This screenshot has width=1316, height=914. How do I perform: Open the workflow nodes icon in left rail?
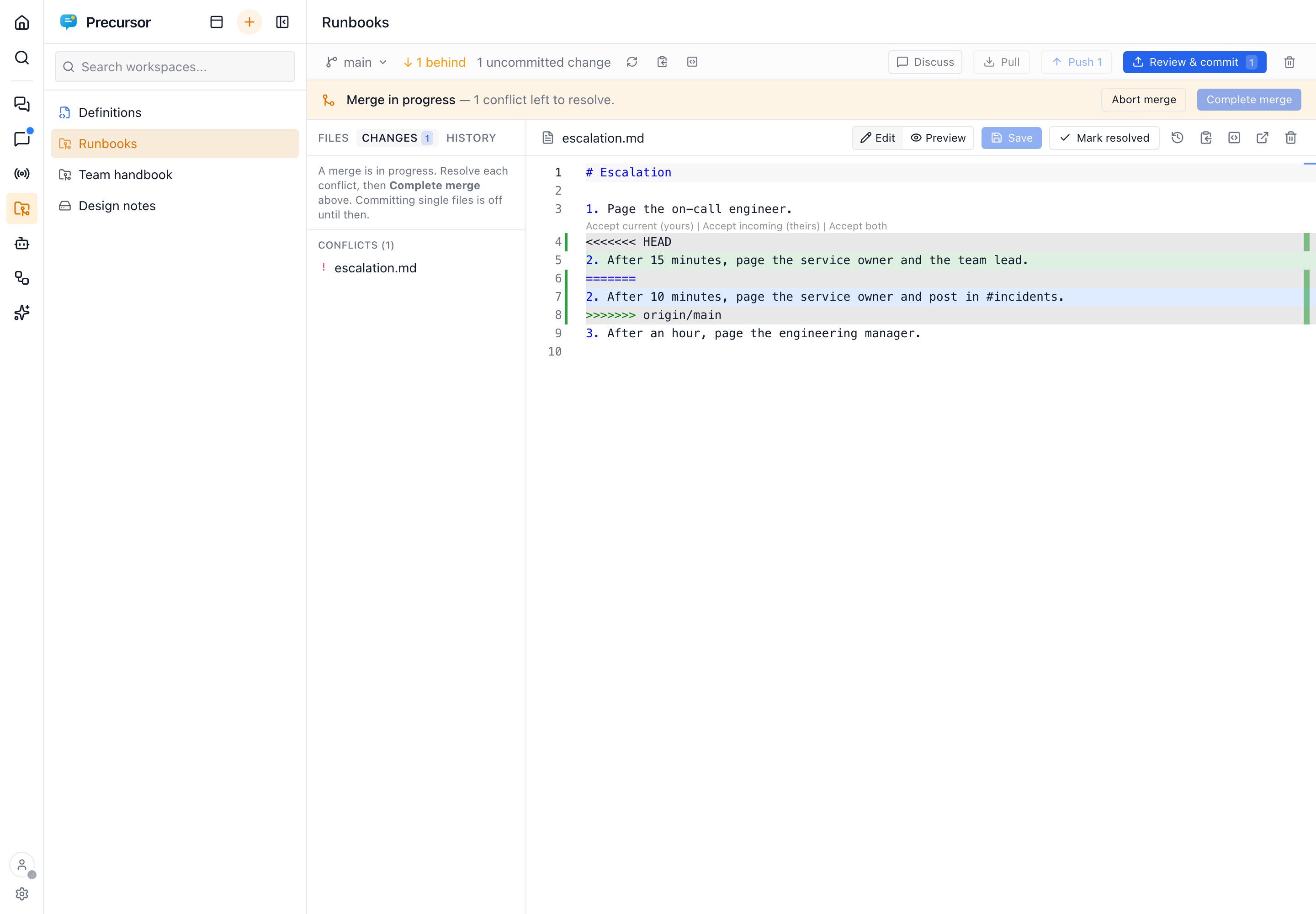(22, 278)
